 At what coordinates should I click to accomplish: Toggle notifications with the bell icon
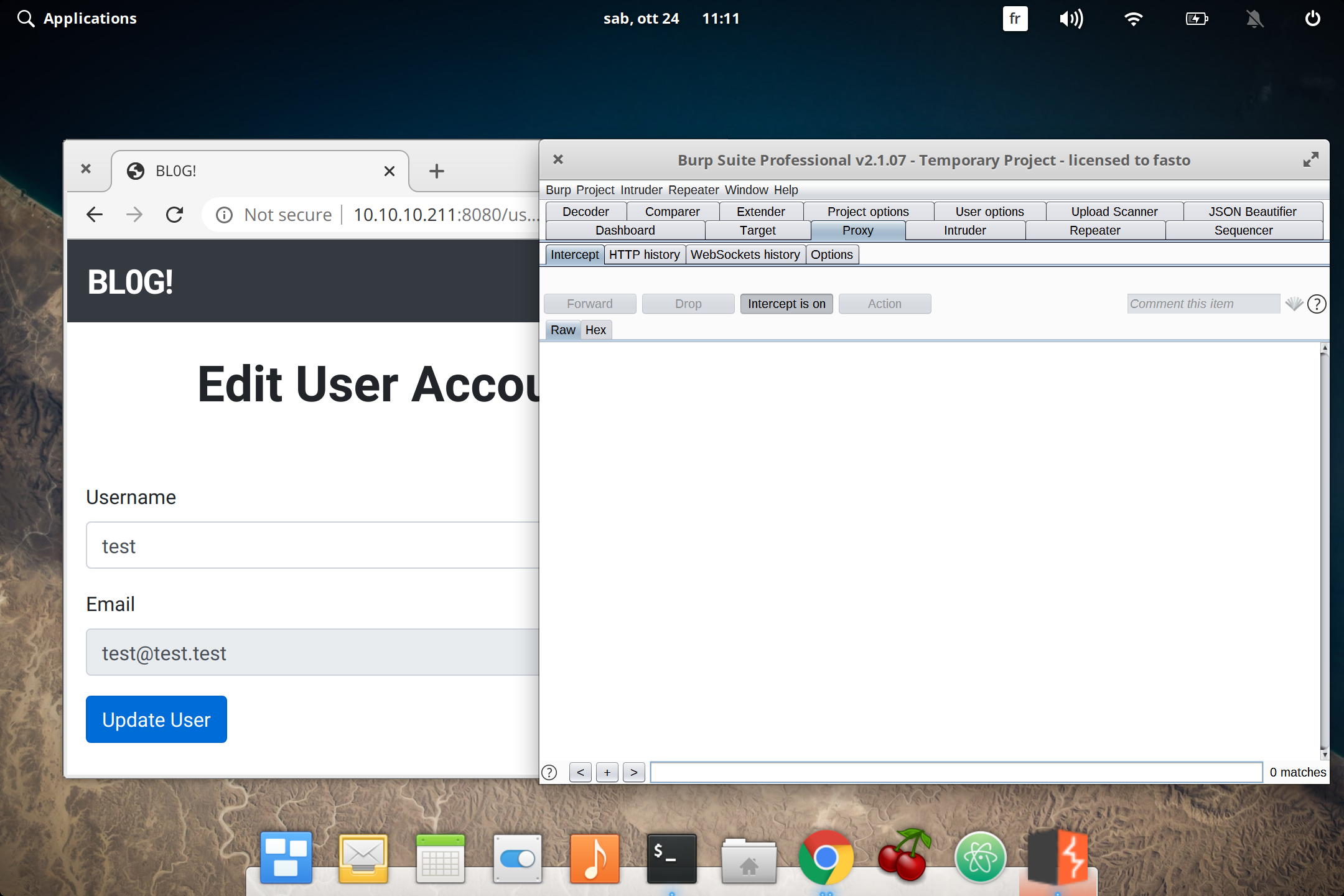1254,18
